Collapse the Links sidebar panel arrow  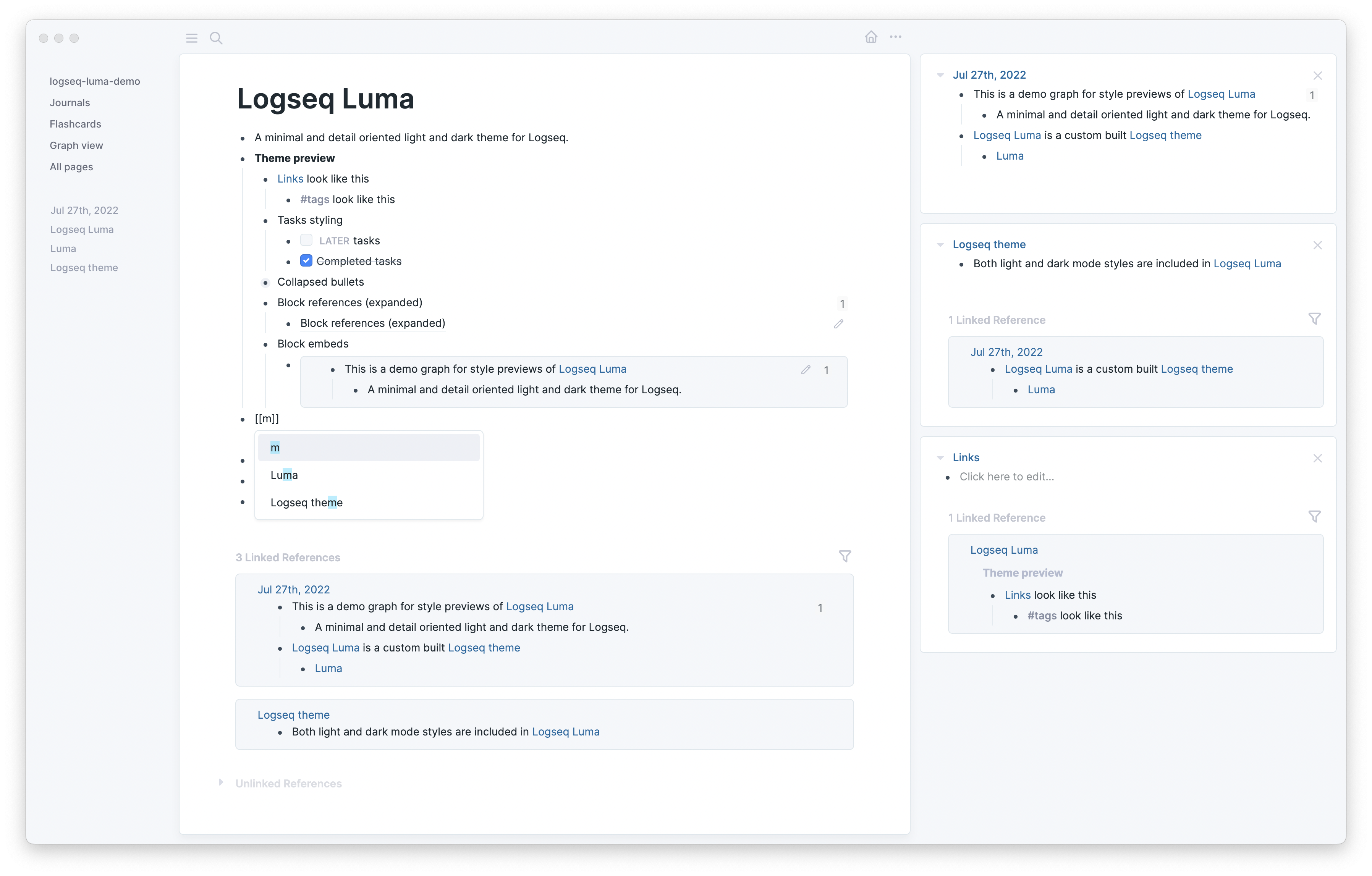coord(940,458)
